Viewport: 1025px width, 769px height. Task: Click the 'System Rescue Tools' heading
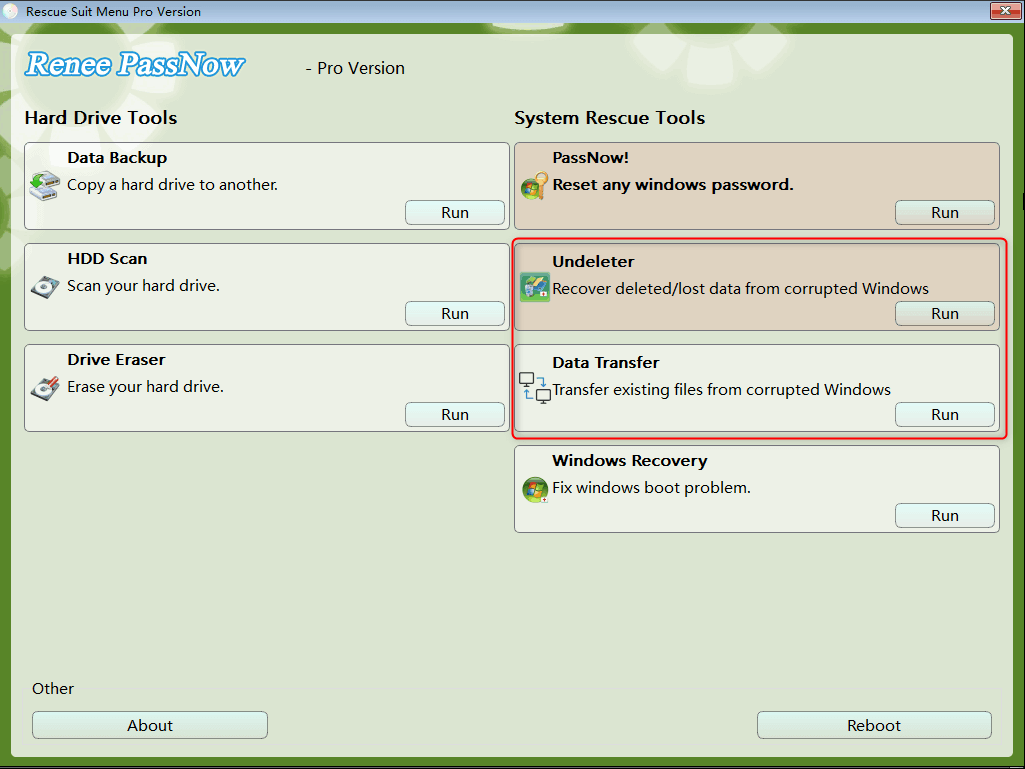point(609,118)
